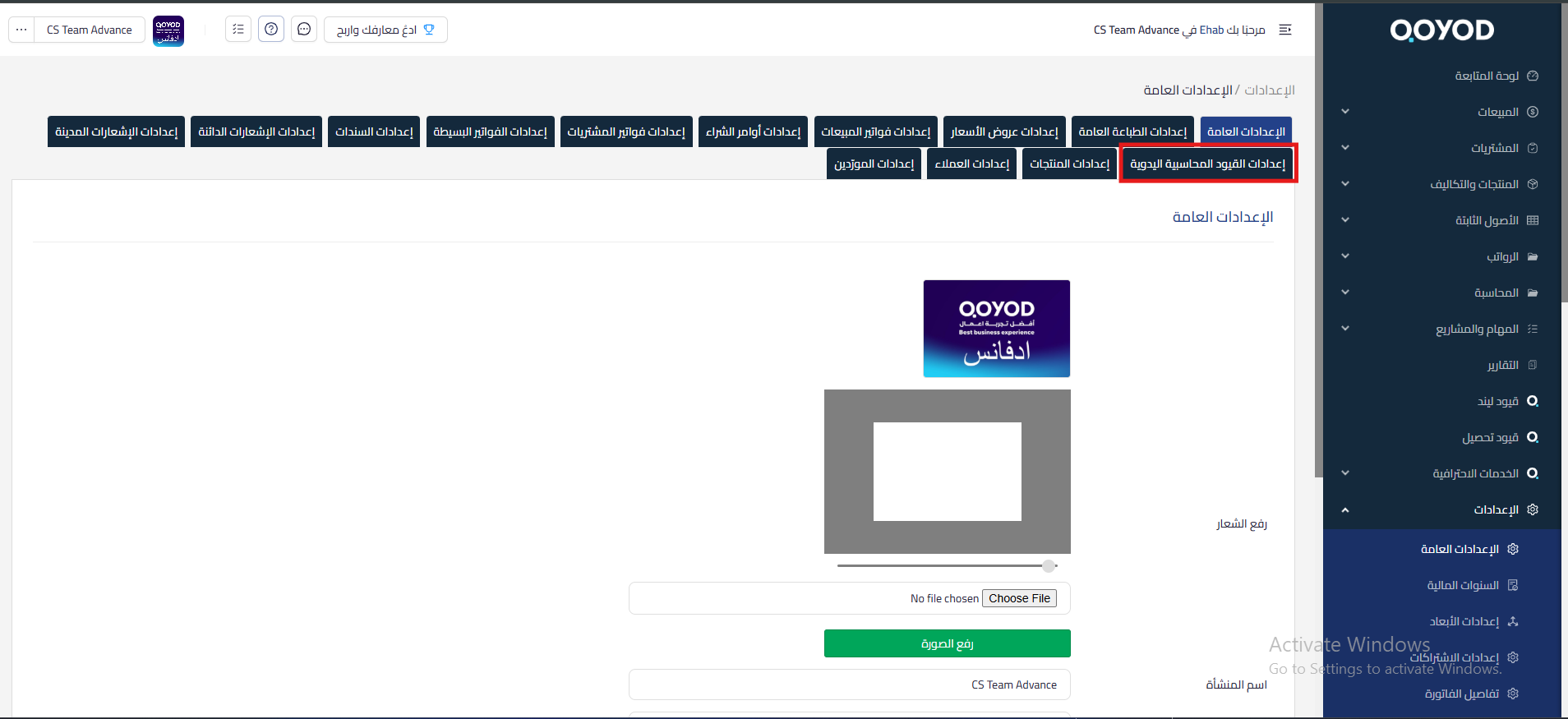The image size is (1568, 719).
Task: Click إعدادات الإشتراكات gear icon
Action: [1513, 657]
